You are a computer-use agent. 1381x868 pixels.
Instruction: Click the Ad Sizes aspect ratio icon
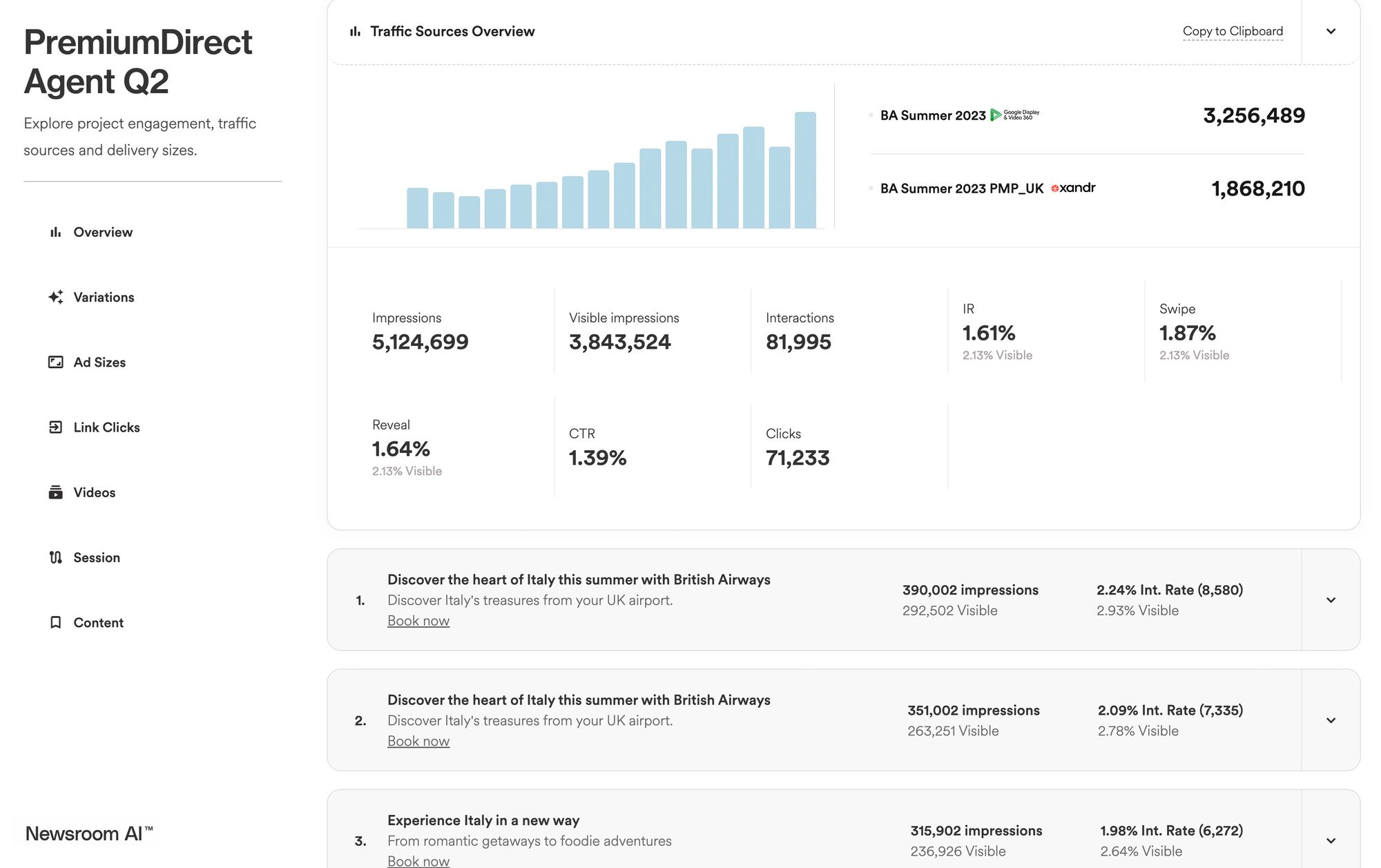(56, 363)
